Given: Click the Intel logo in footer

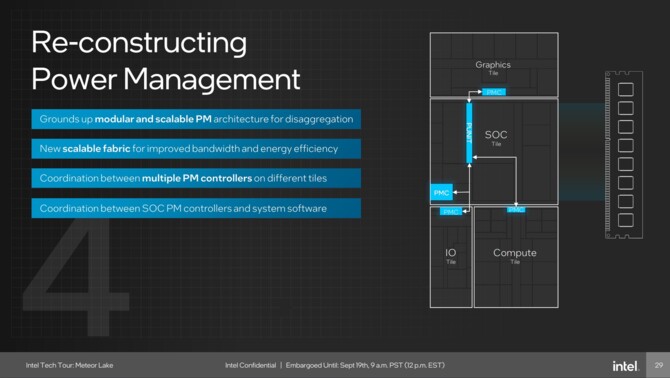Looking at the screenshot, I should (626, 366).
